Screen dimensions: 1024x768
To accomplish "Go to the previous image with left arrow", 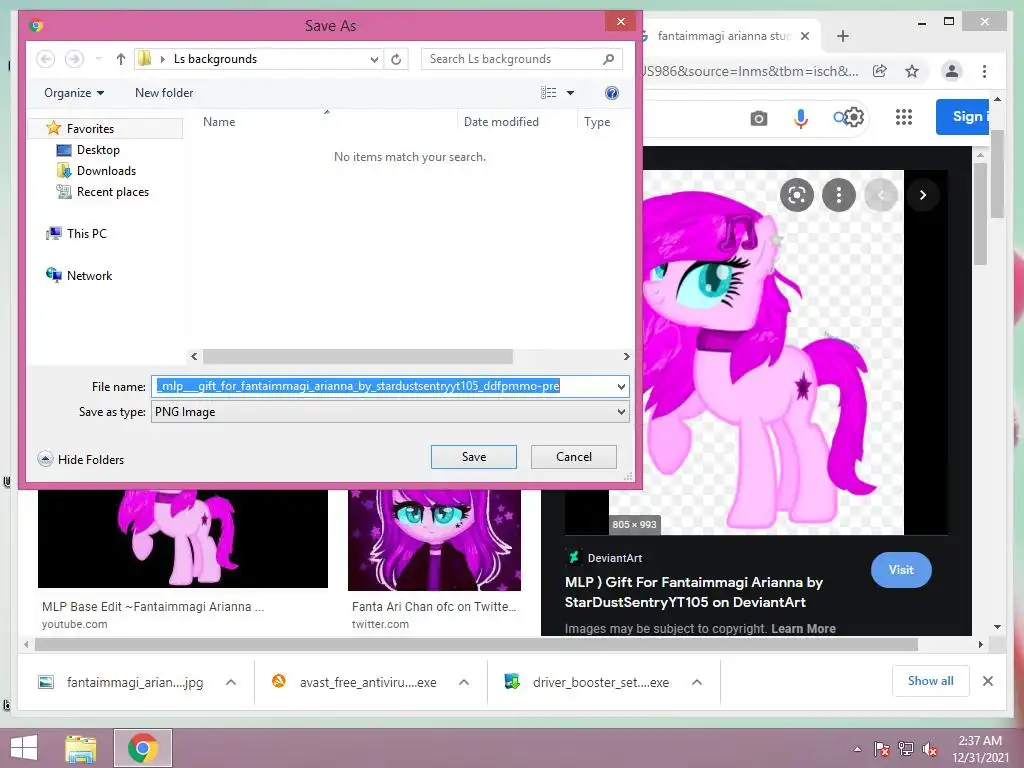I will 881,195.
